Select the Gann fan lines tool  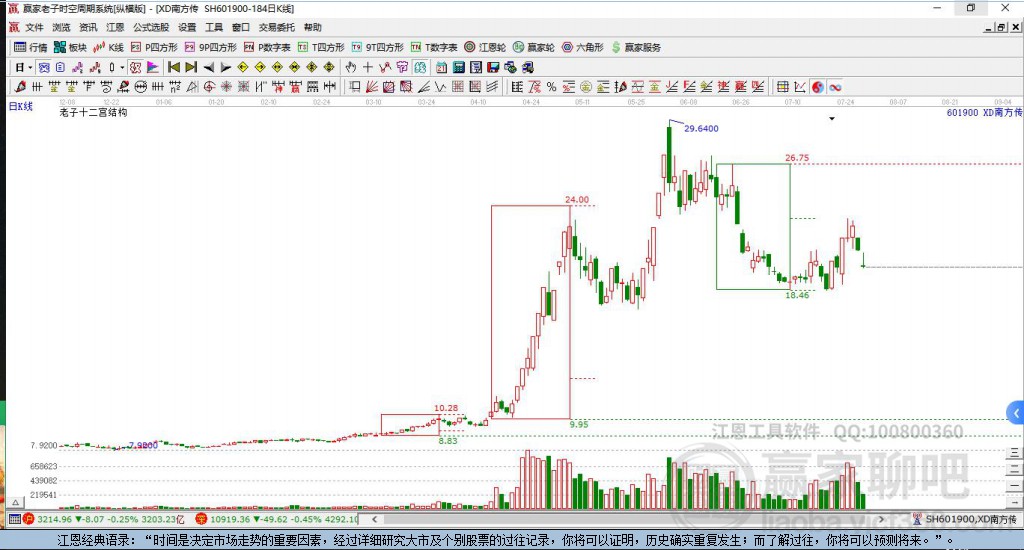click(x=372, y=87)
